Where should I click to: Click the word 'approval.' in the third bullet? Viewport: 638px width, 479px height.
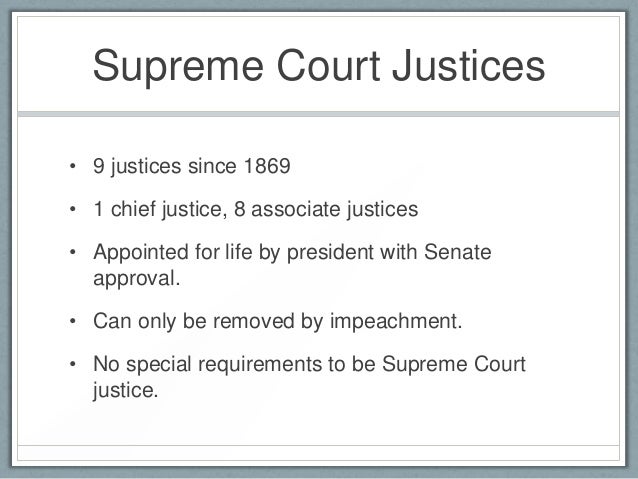[136, 279]
